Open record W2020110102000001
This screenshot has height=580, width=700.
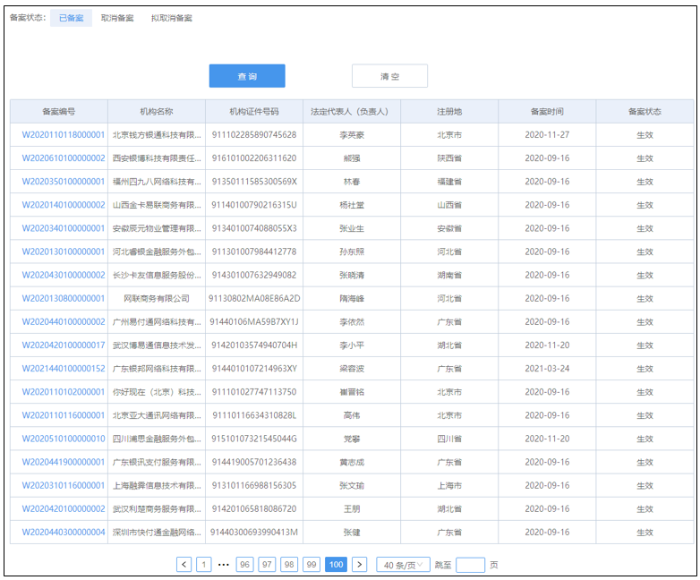tap(63, 392)
